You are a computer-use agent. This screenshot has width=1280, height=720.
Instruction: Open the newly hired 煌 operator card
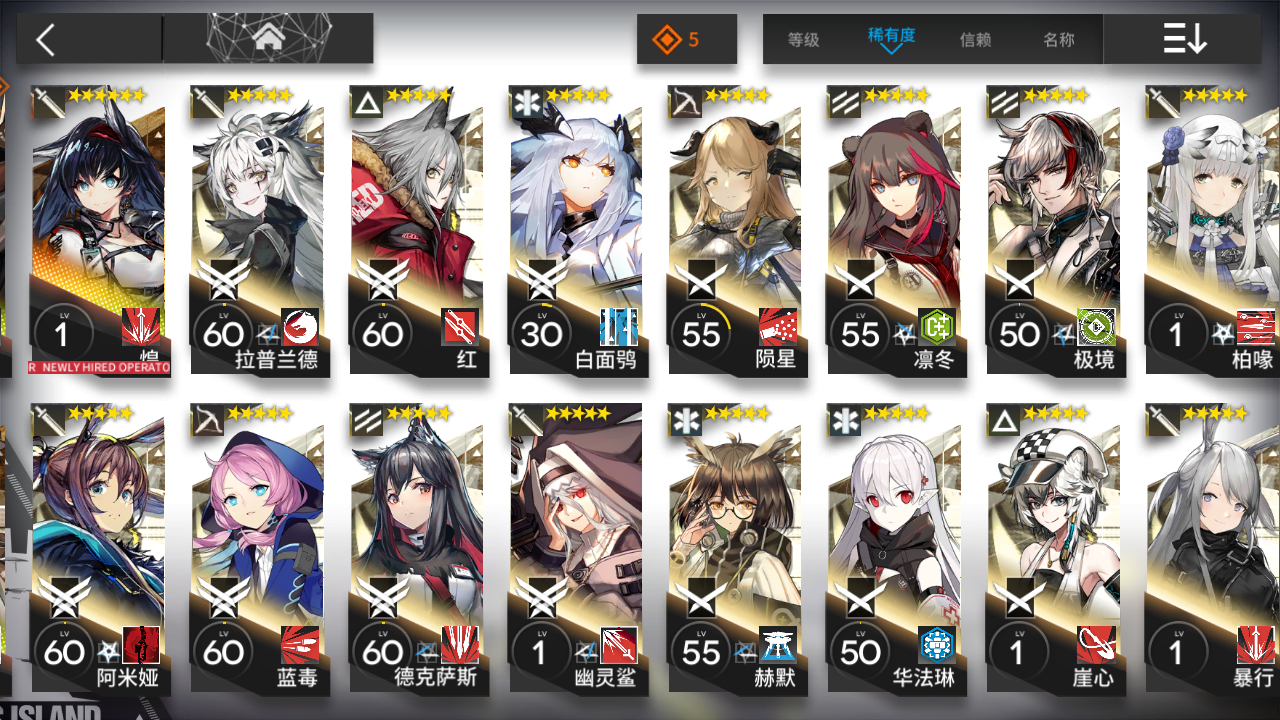pos(98,230)
